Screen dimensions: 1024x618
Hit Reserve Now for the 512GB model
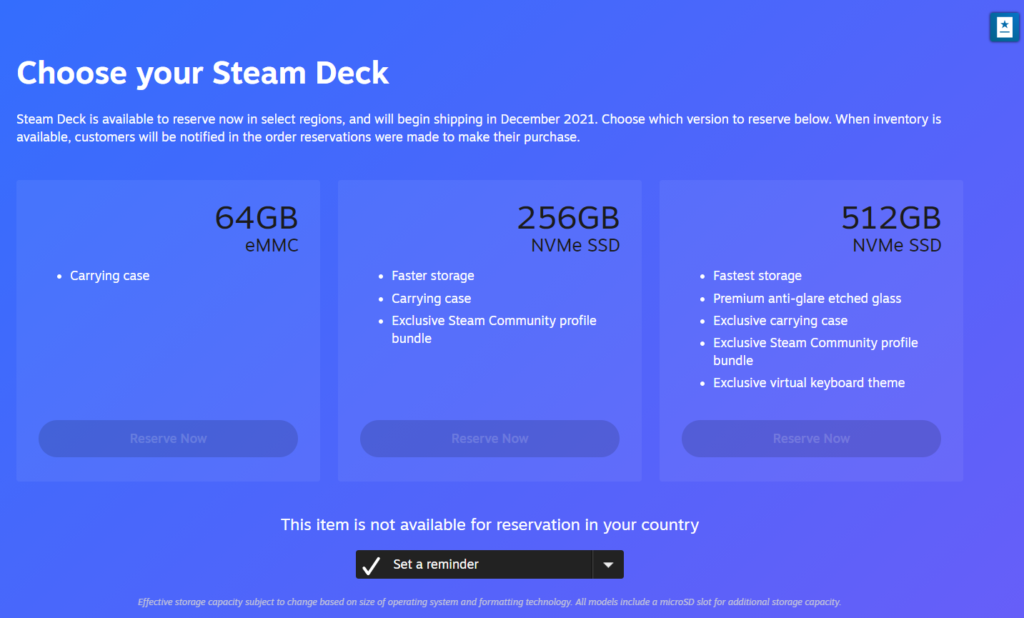pos(811,439)
